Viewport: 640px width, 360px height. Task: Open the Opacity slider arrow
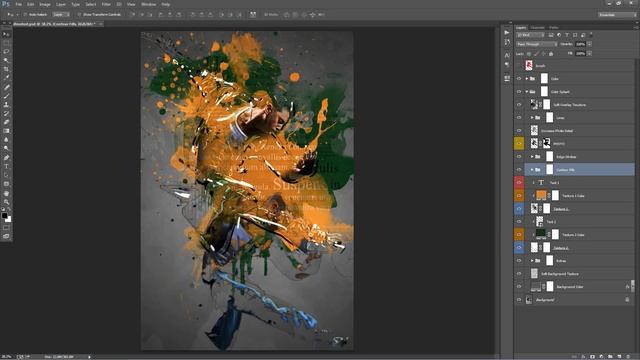589,44
